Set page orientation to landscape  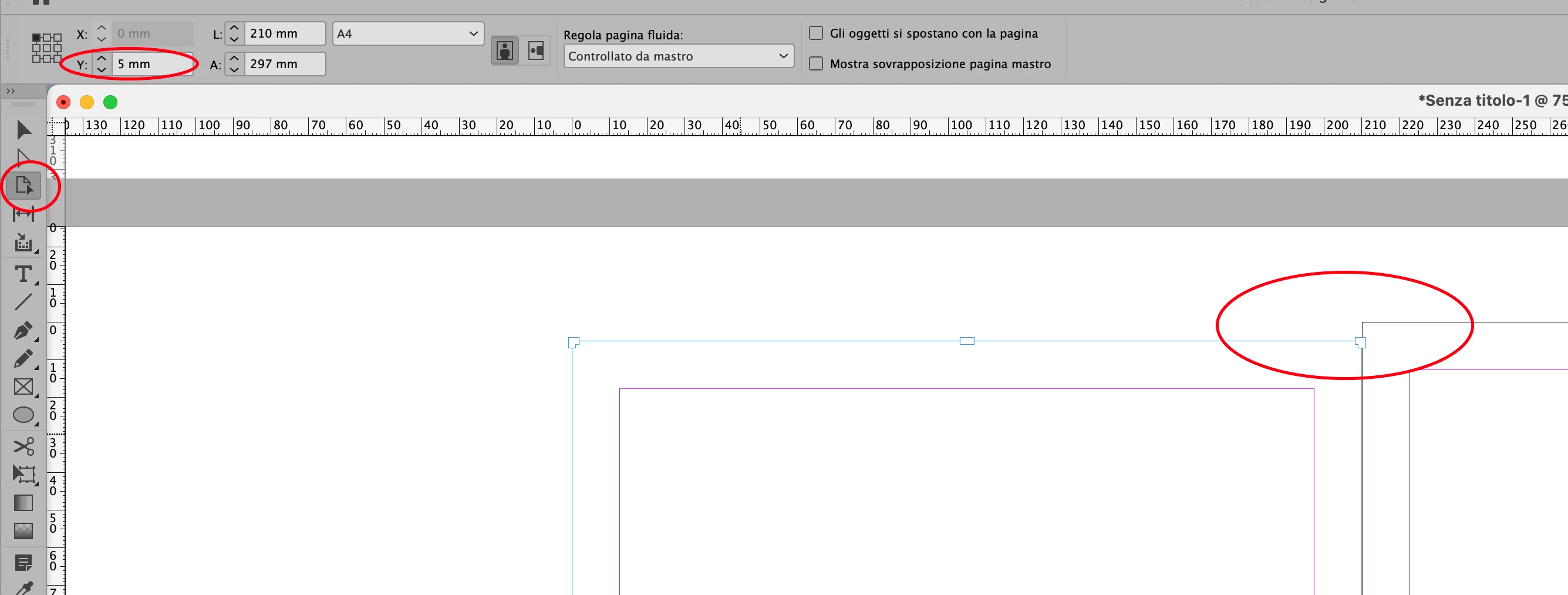click(535, 51)
